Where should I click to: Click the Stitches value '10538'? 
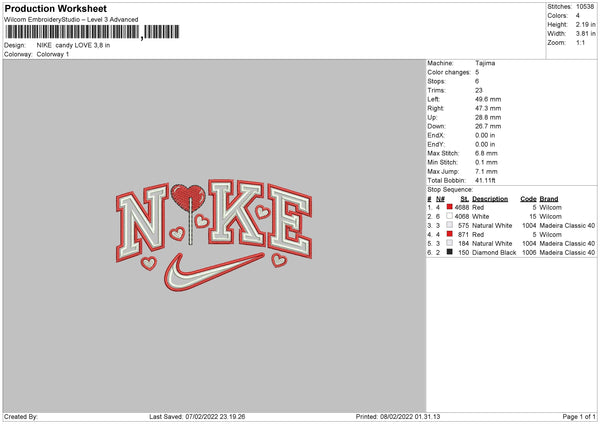585,7
